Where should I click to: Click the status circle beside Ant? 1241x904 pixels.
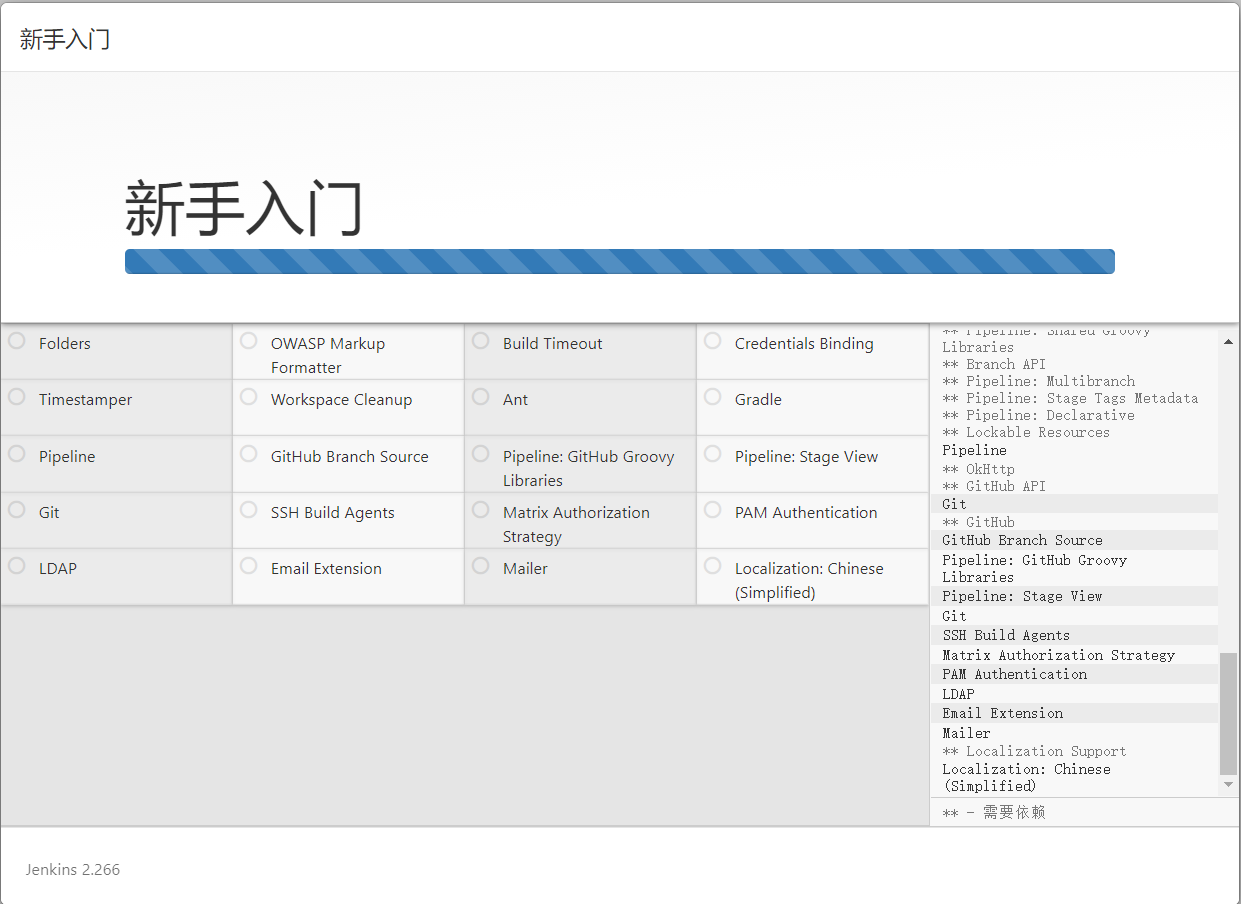[x=481, y=397]
